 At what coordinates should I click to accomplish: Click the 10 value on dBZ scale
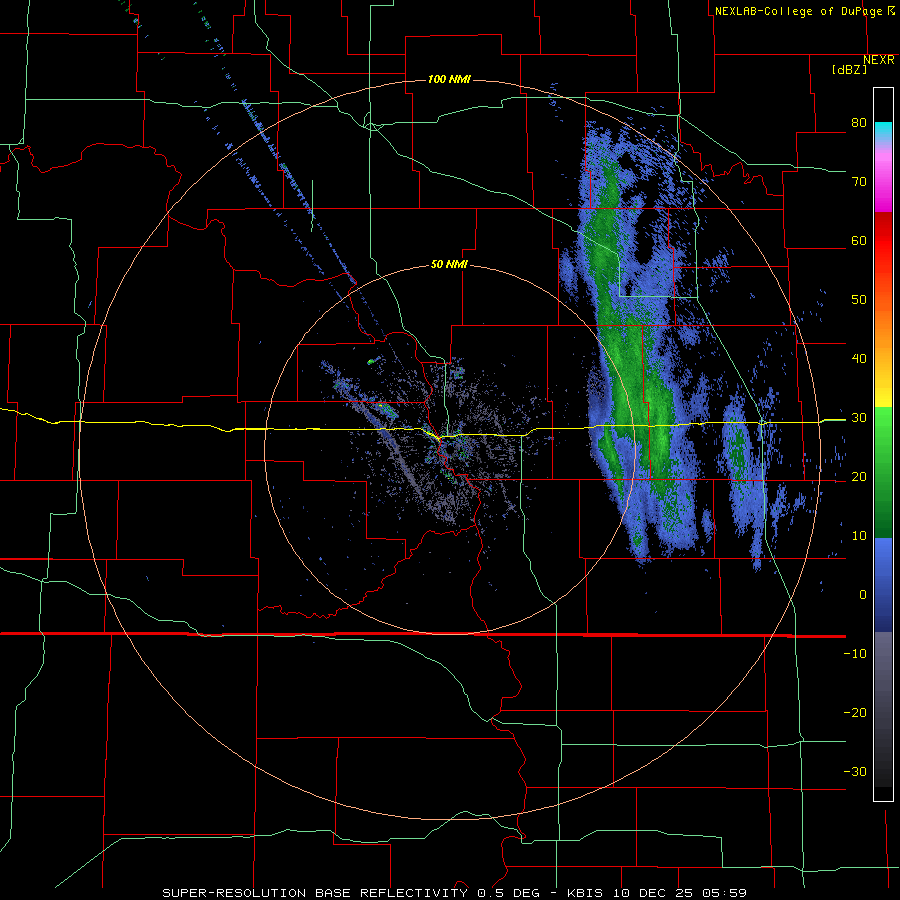859,536
